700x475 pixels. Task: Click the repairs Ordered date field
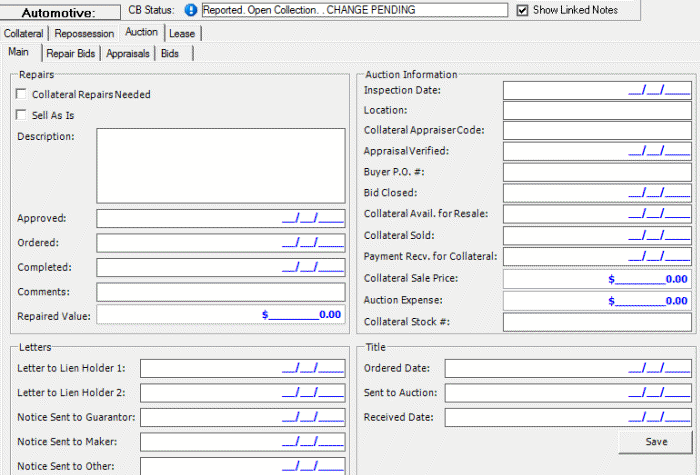(x=221, y=243)
